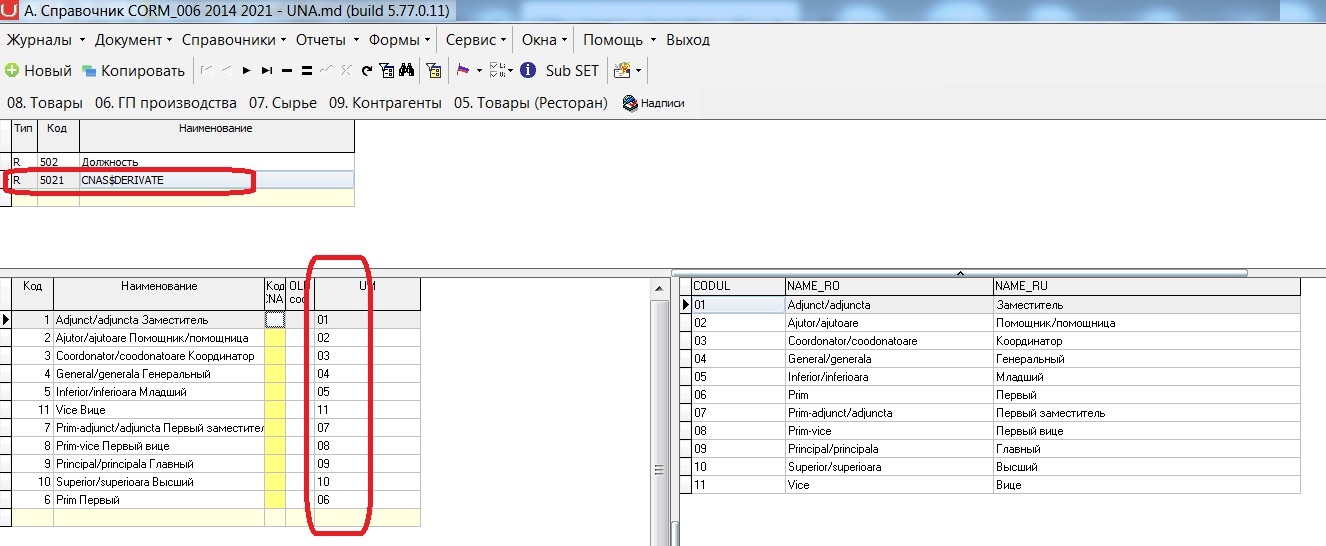Click the NAME_RO column header
The height and width of the screenshot is (546, 1326).
point(889,286)
